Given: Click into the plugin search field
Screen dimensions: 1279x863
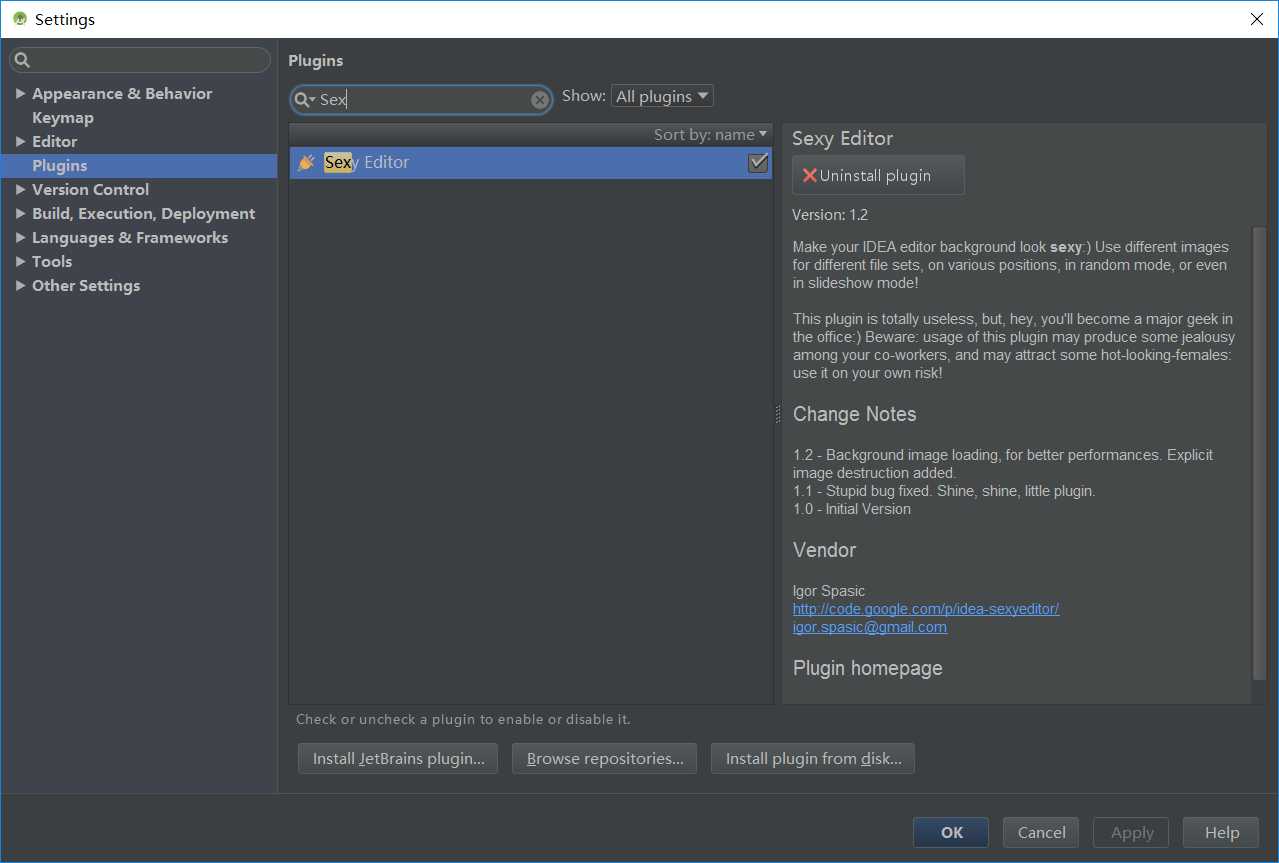Looking at the screenshot, I should click(421, 99).
